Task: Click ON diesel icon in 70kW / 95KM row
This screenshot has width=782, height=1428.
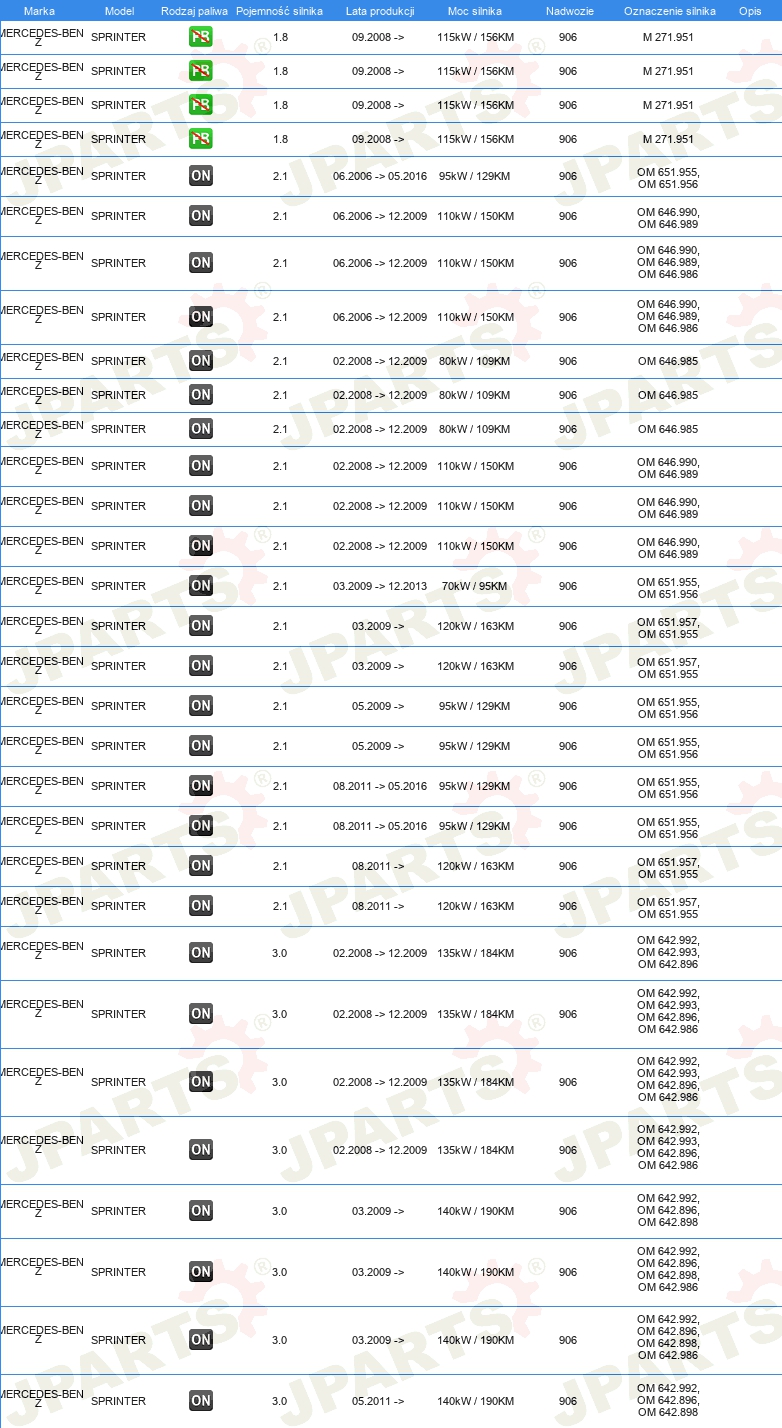Action: pos(201,586)
